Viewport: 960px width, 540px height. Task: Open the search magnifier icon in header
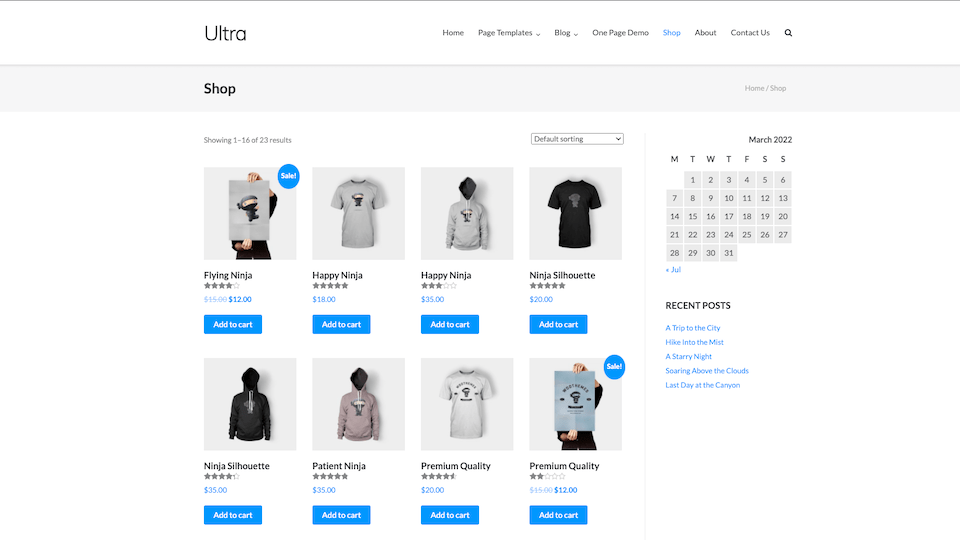tap(788, 33)
